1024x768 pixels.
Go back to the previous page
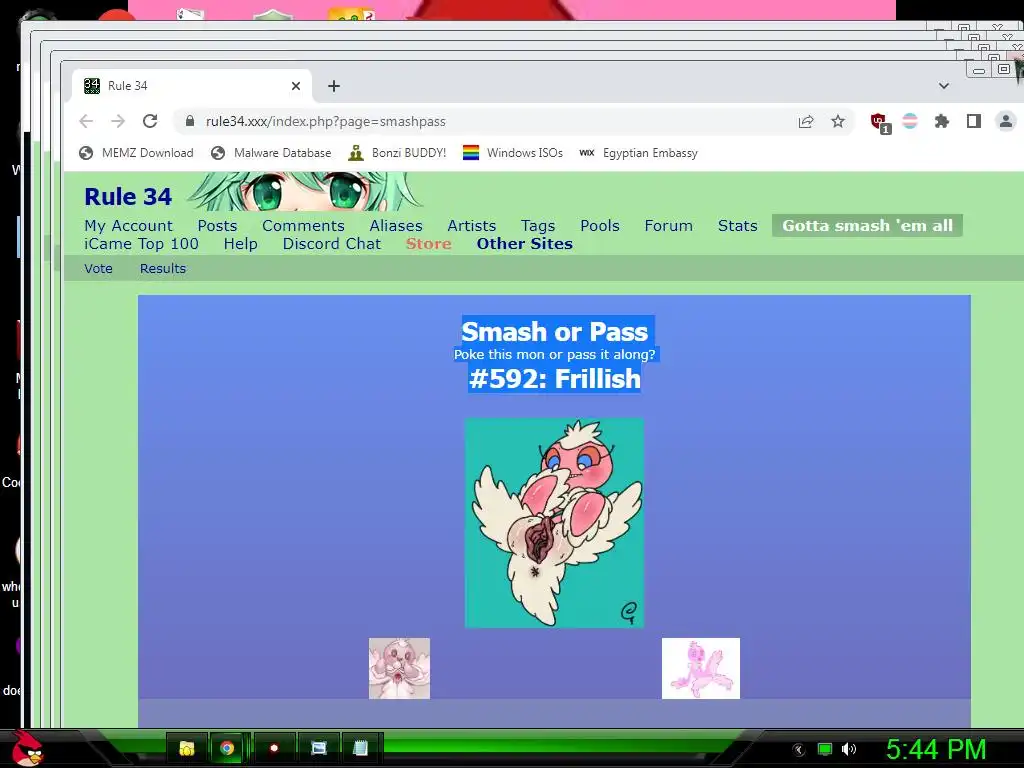click(86, 121)
